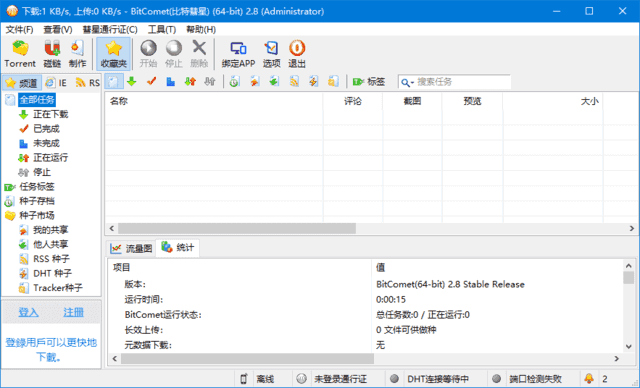Open the 帮助(H) menu
Image resolution: width=640 pixels, height=388 pixels.
(x=201, y=29)
